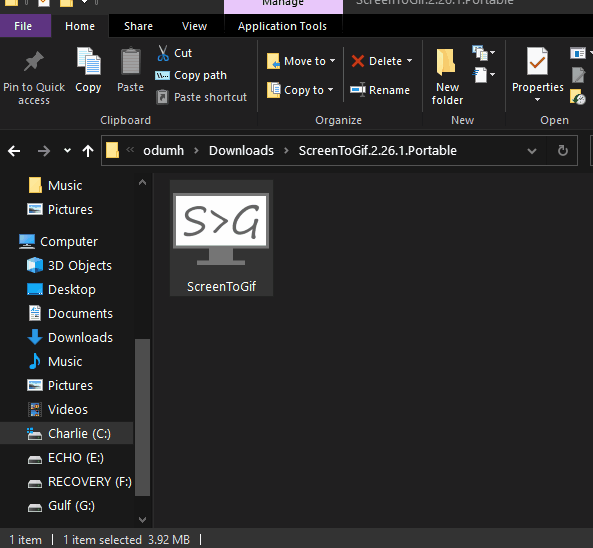Select the ECHO (E:) drive
Viewport: 593px width, 548px height.
click(65, 458)
